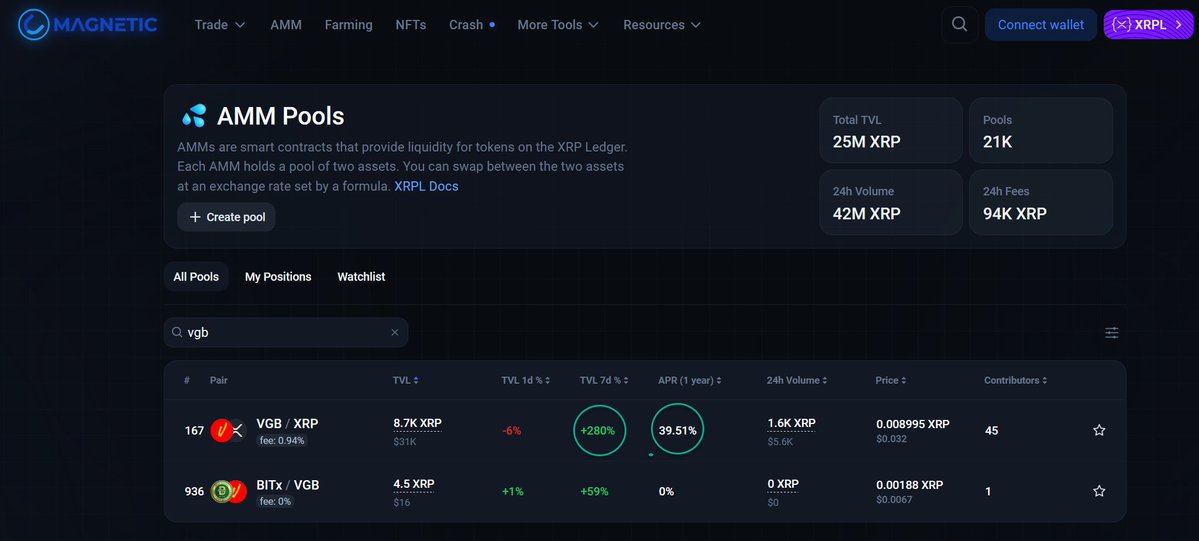Click the Connect wallet button
Image resolution: width=1199 pixels, height=541 pixels.
point(1041,24)
